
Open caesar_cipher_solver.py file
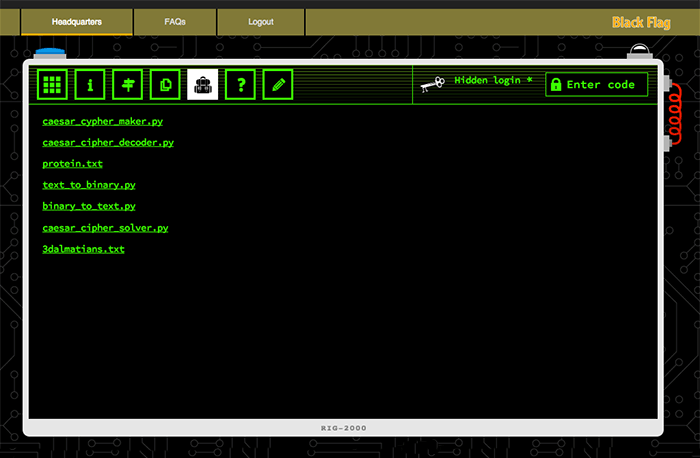[x=105, y=228]
